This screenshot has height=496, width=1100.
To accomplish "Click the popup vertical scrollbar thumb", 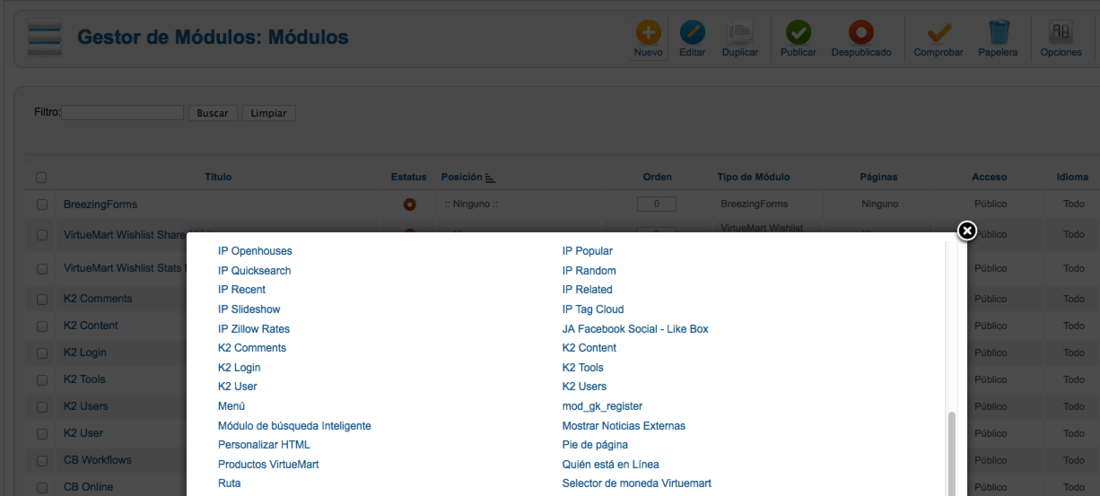I will (x=952, y=454).
